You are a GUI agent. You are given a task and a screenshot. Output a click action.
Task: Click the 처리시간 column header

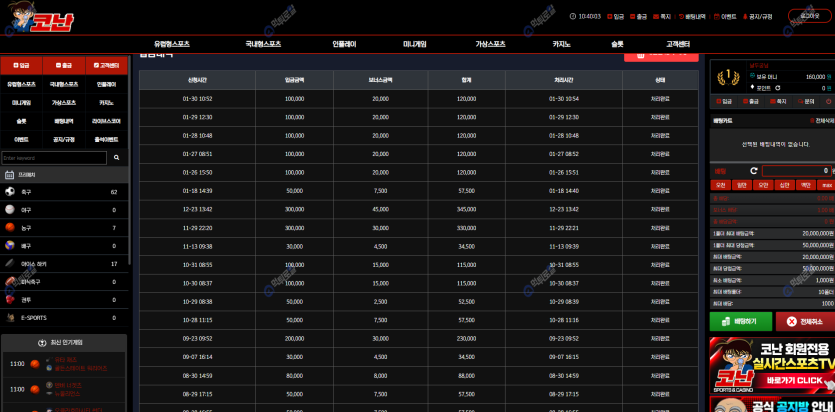[563, 80]
